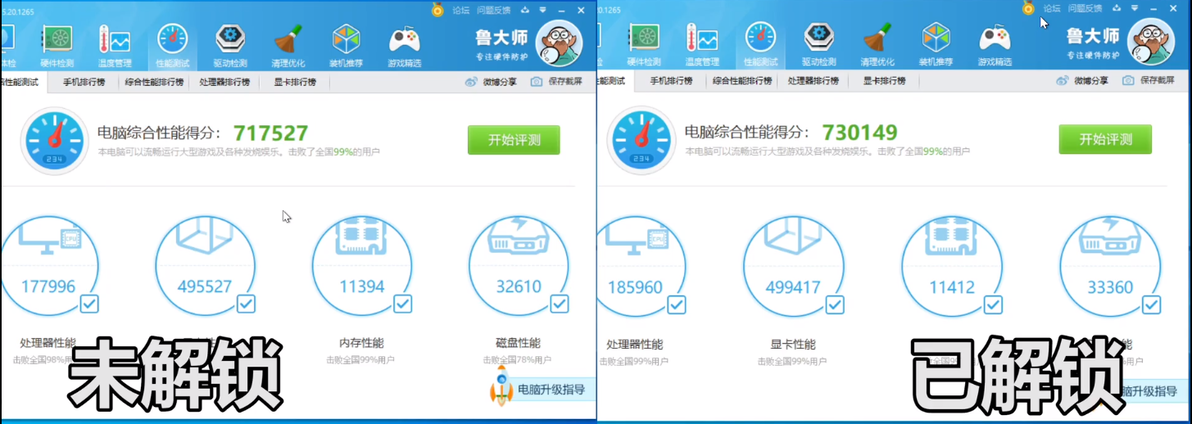Uncheck the disk score 32610 checkbox

[560, 304]
